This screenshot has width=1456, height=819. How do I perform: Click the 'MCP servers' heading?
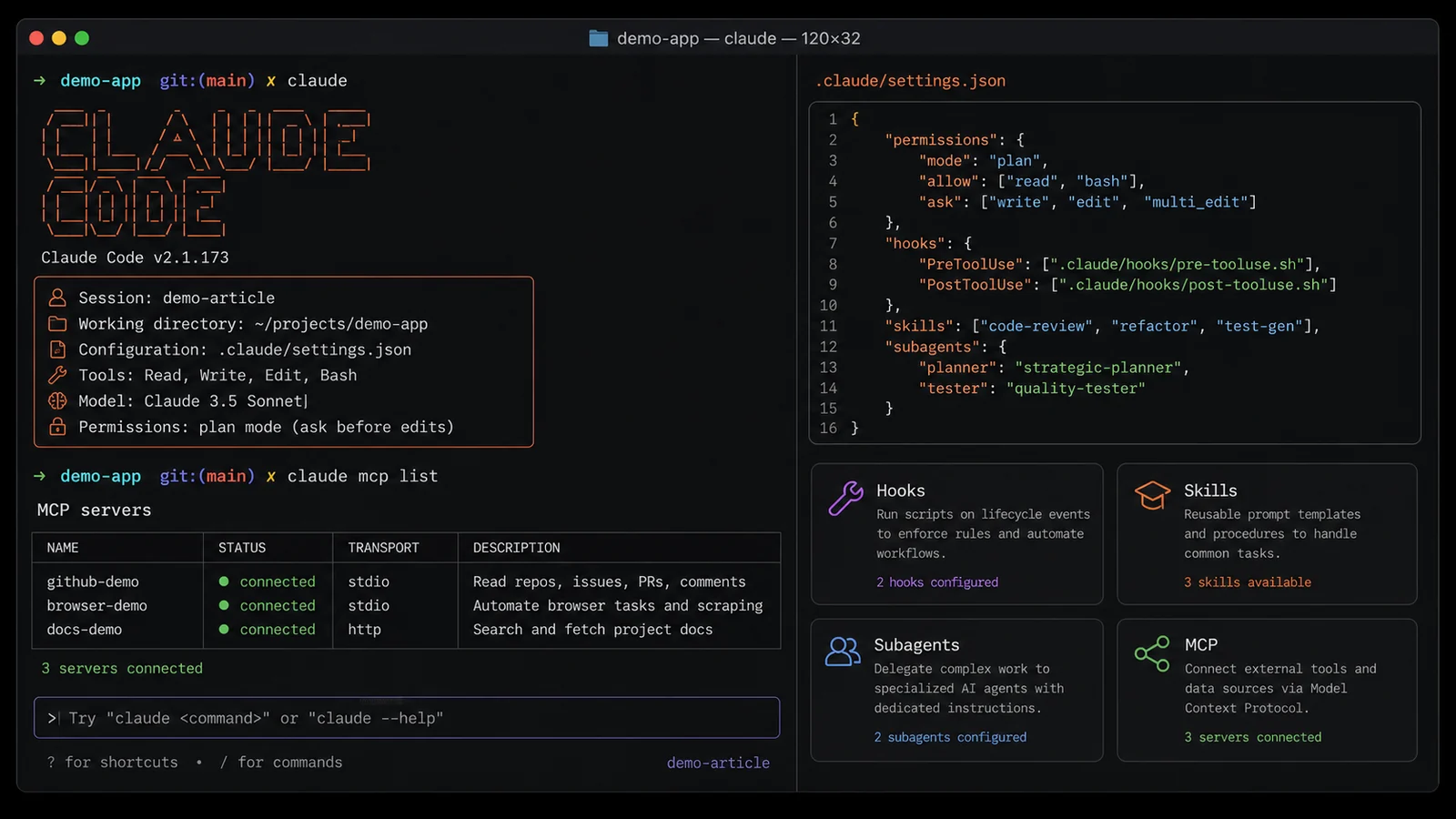point(94,510)
